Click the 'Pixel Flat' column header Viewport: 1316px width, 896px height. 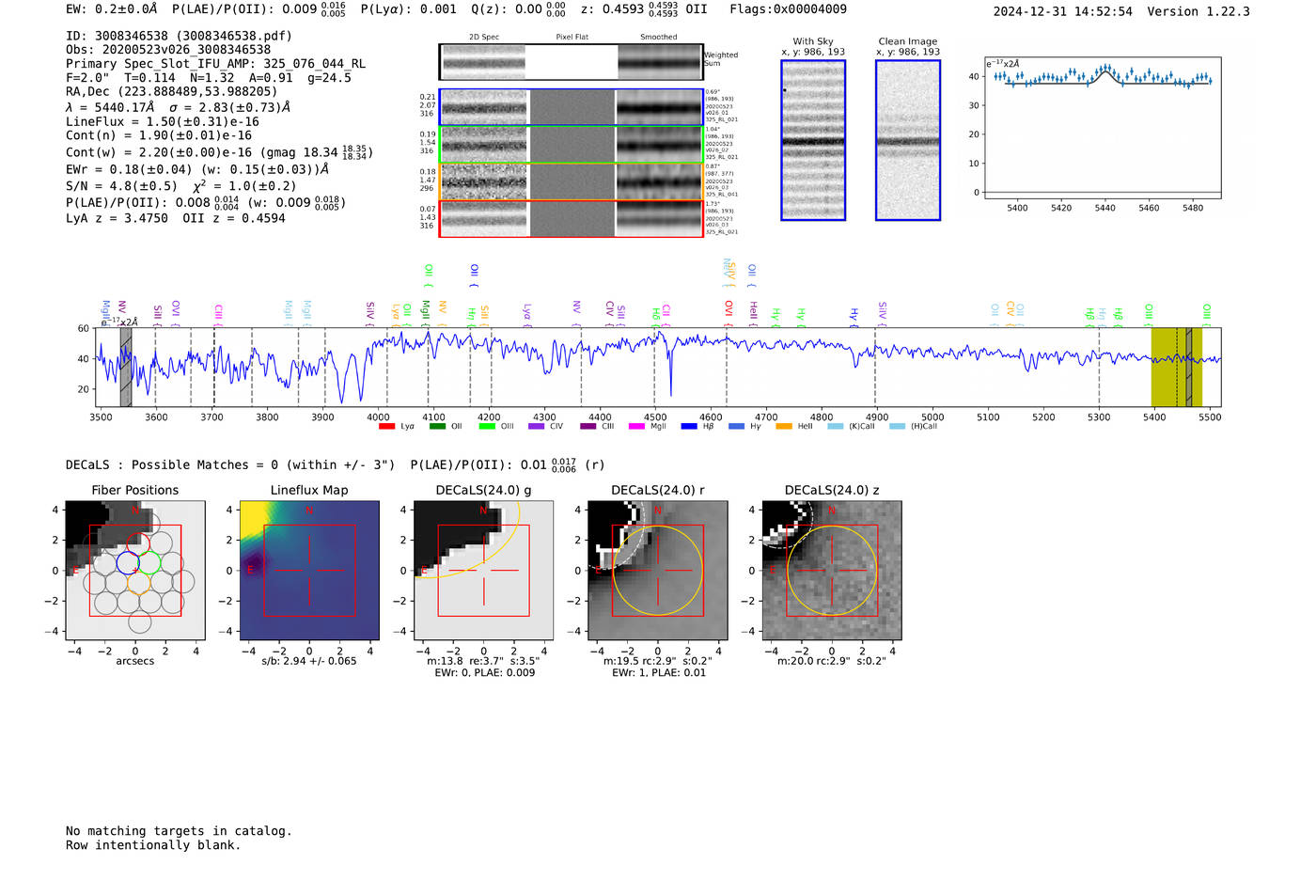572,38
